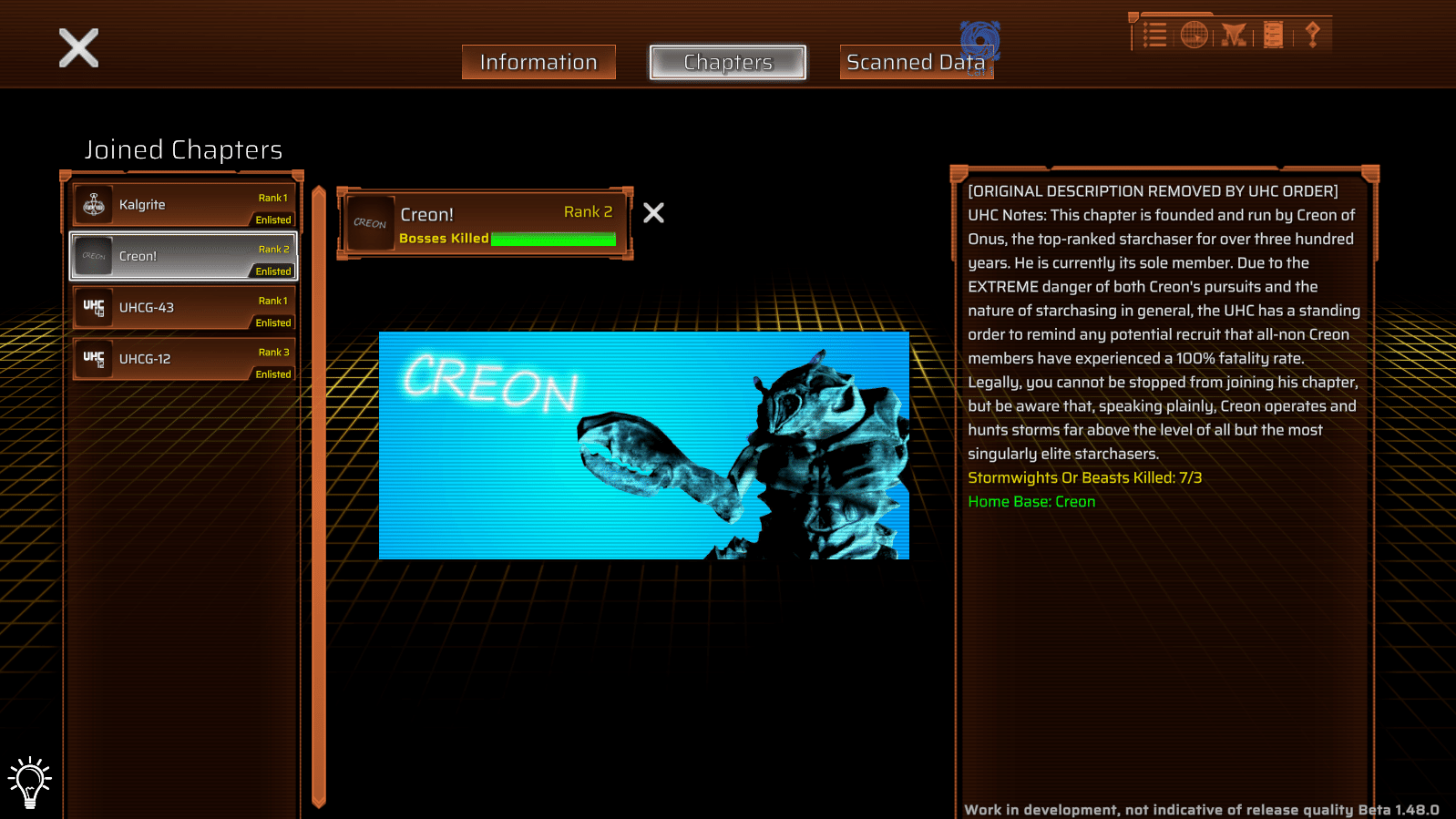
Task: Open the scroll document log icon
Action: coord(1274,36)
